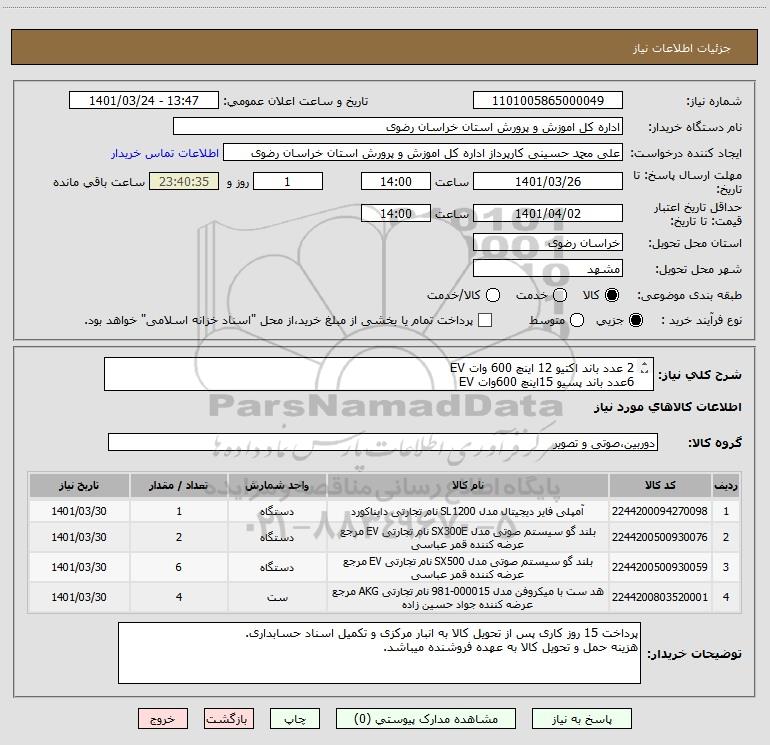Click the remaining days field showing 1
The image size is (770, 745).
coord(288,181)
